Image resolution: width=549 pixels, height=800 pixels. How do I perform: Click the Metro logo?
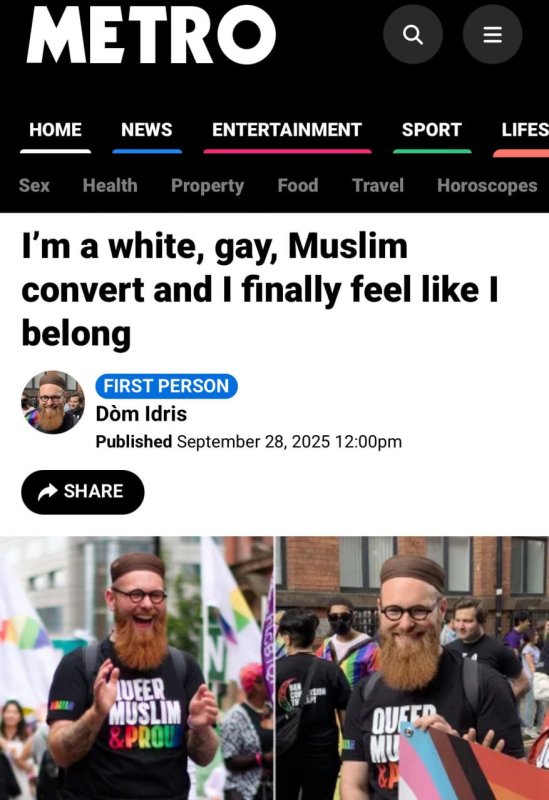(x=151, y=34)
